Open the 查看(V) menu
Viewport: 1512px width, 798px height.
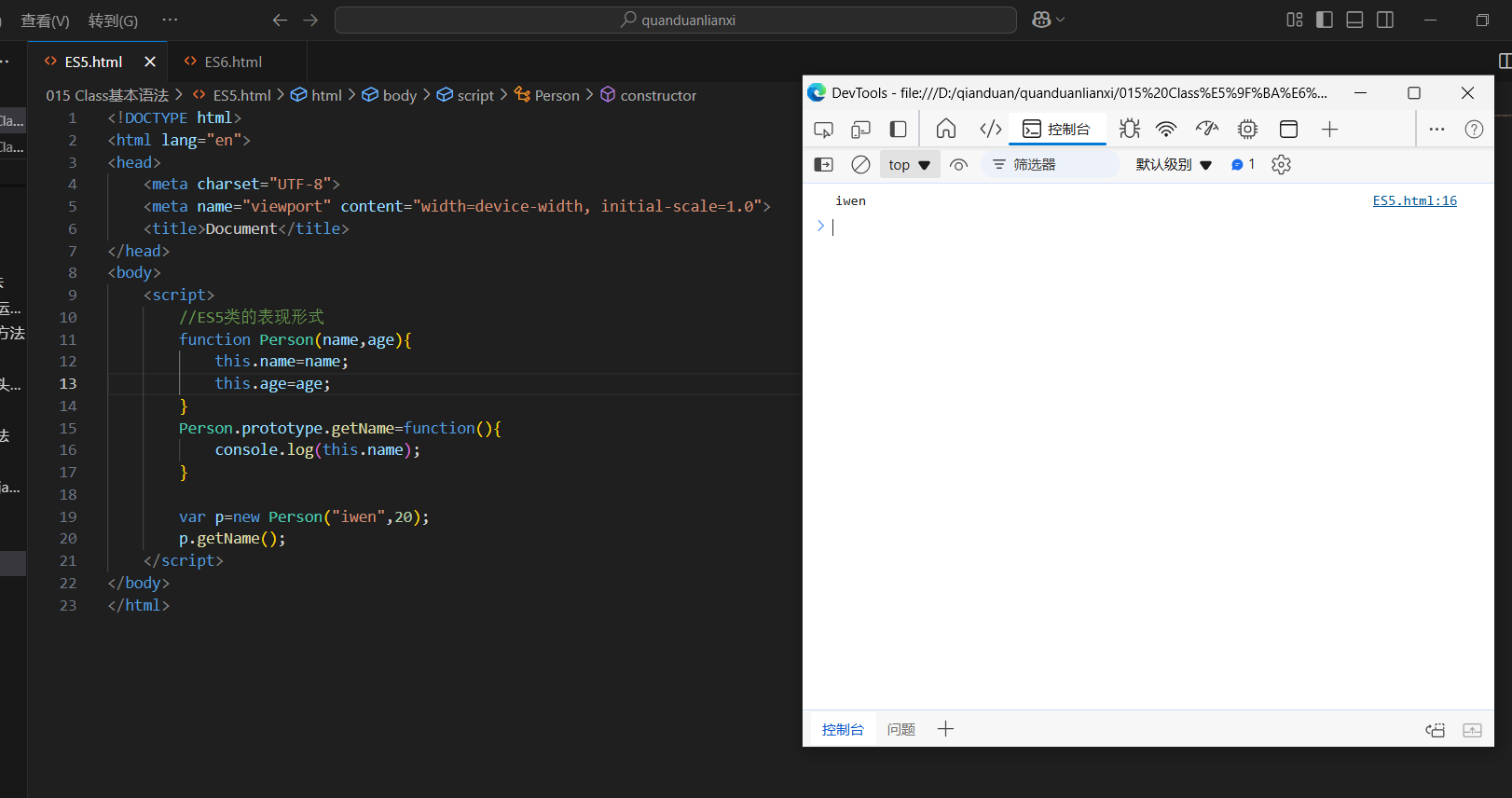(45, 21)
